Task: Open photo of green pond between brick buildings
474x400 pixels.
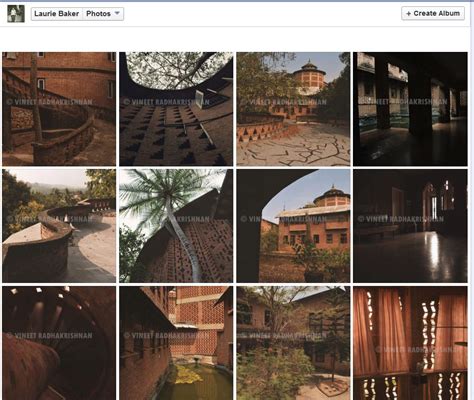Action: pos(176,343)
